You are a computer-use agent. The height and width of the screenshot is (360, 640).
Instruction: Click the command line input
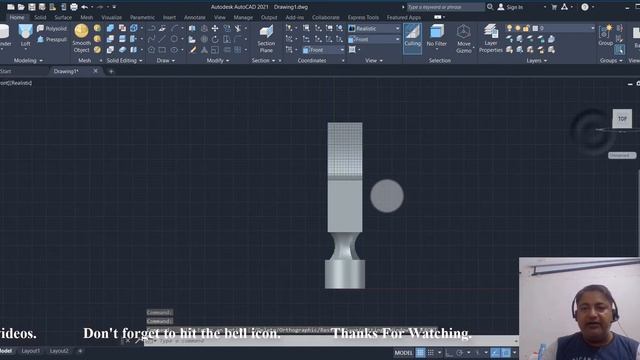click(331, 340)
